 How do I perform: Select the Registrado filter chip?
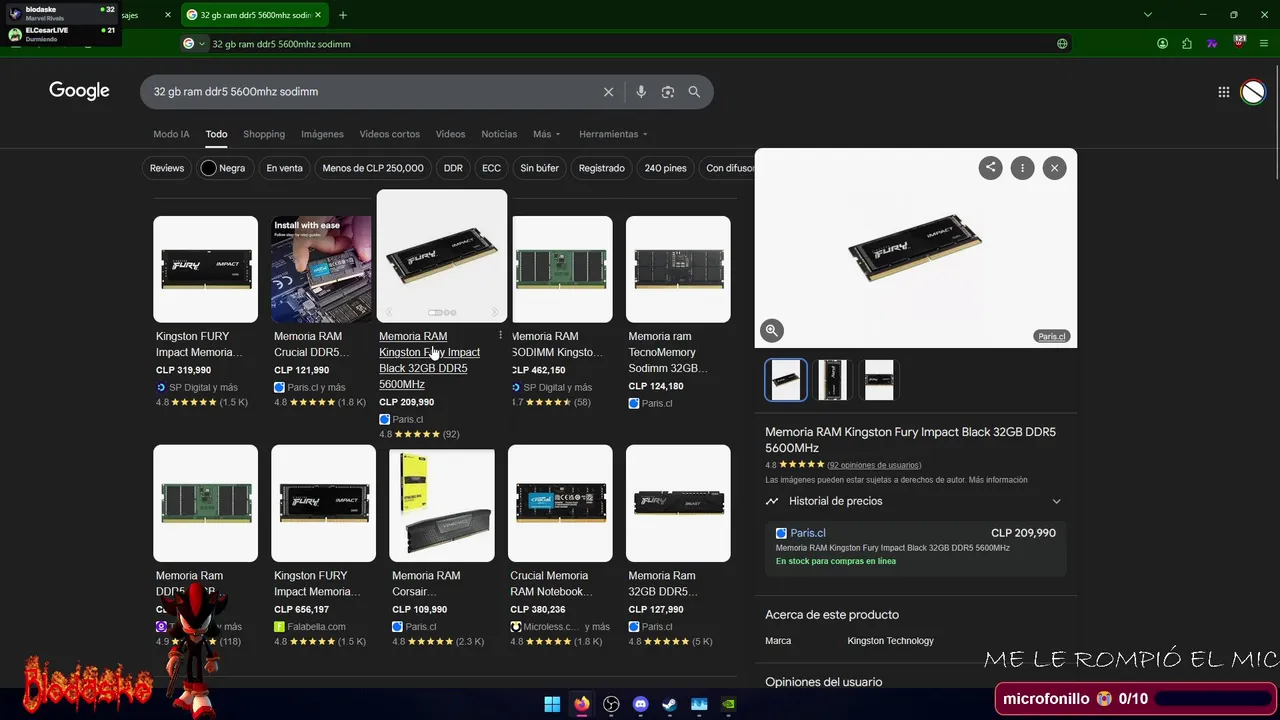(601, 168)
